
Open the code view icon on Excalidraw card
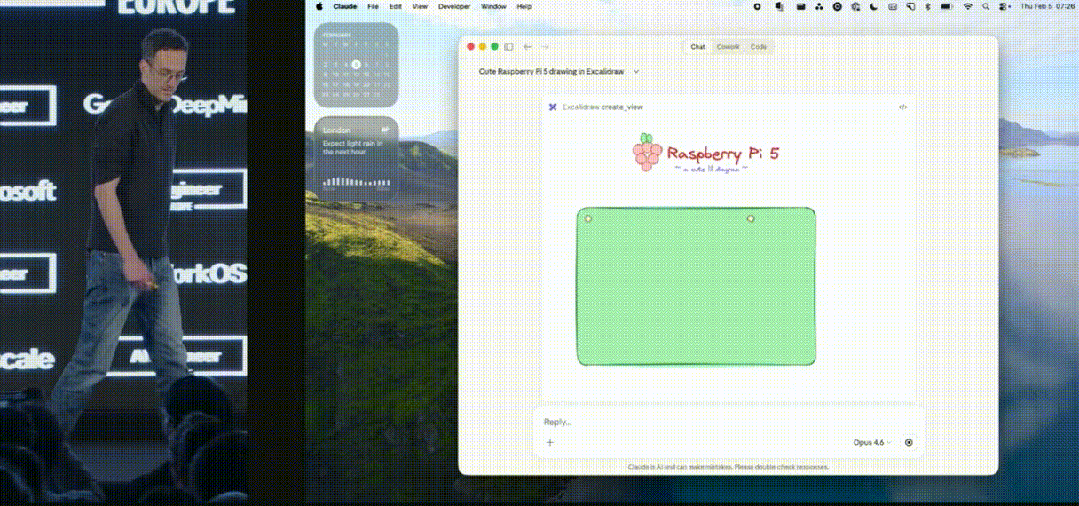click(x=902, y=107)
